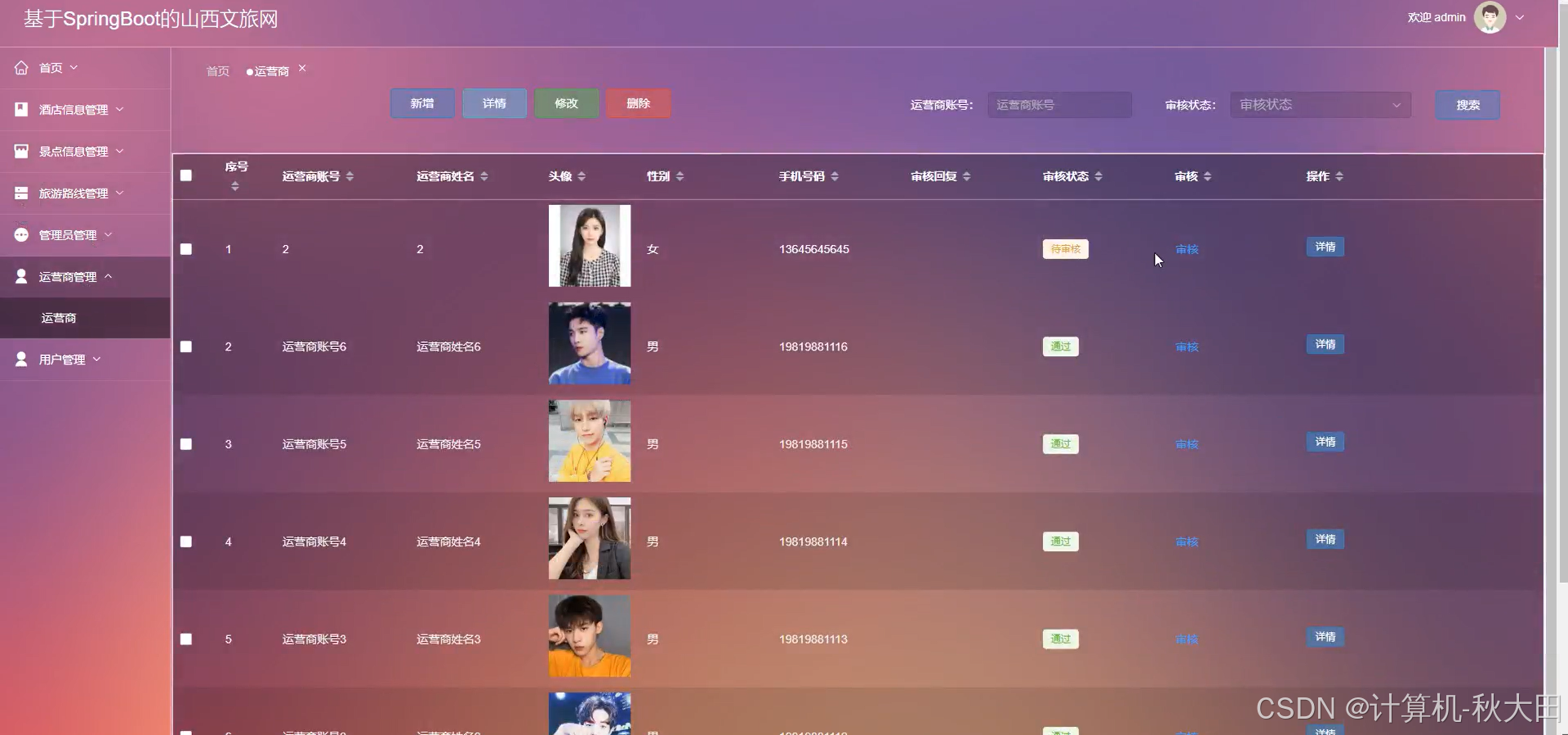Sort by 审核回复 column arrows
1568x735 pixels.
click(967, 176)
